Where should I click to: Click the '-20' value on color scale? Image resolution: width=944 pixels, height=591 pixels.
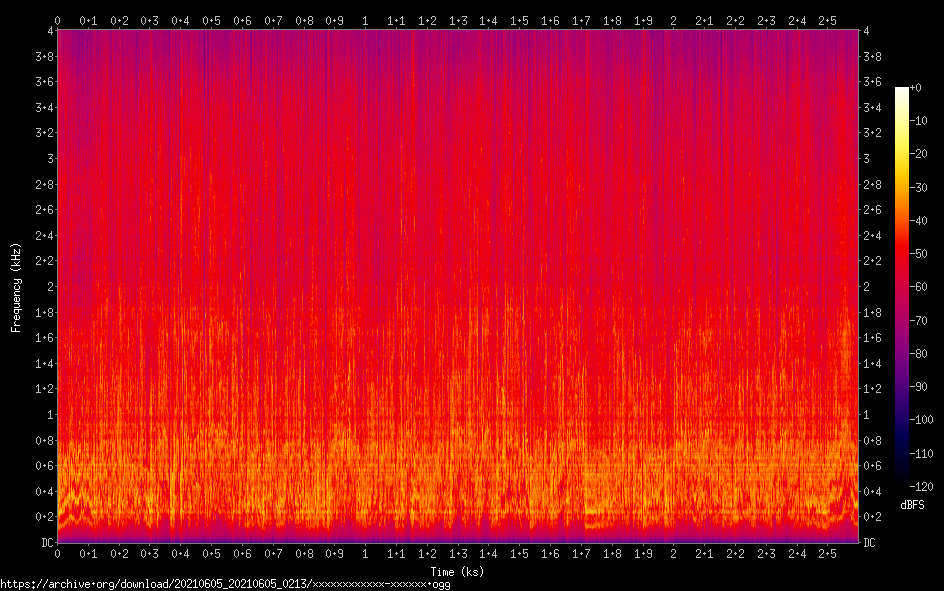918,154
